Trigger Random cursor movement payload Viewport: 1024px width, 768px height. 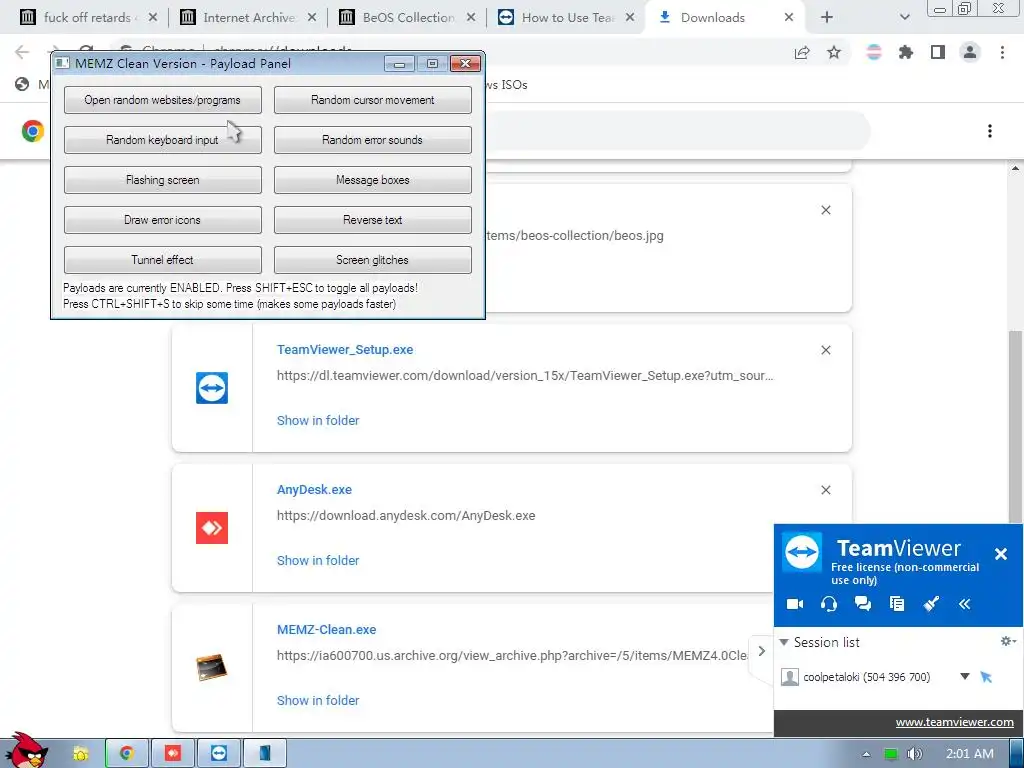(x=372, y=100)
